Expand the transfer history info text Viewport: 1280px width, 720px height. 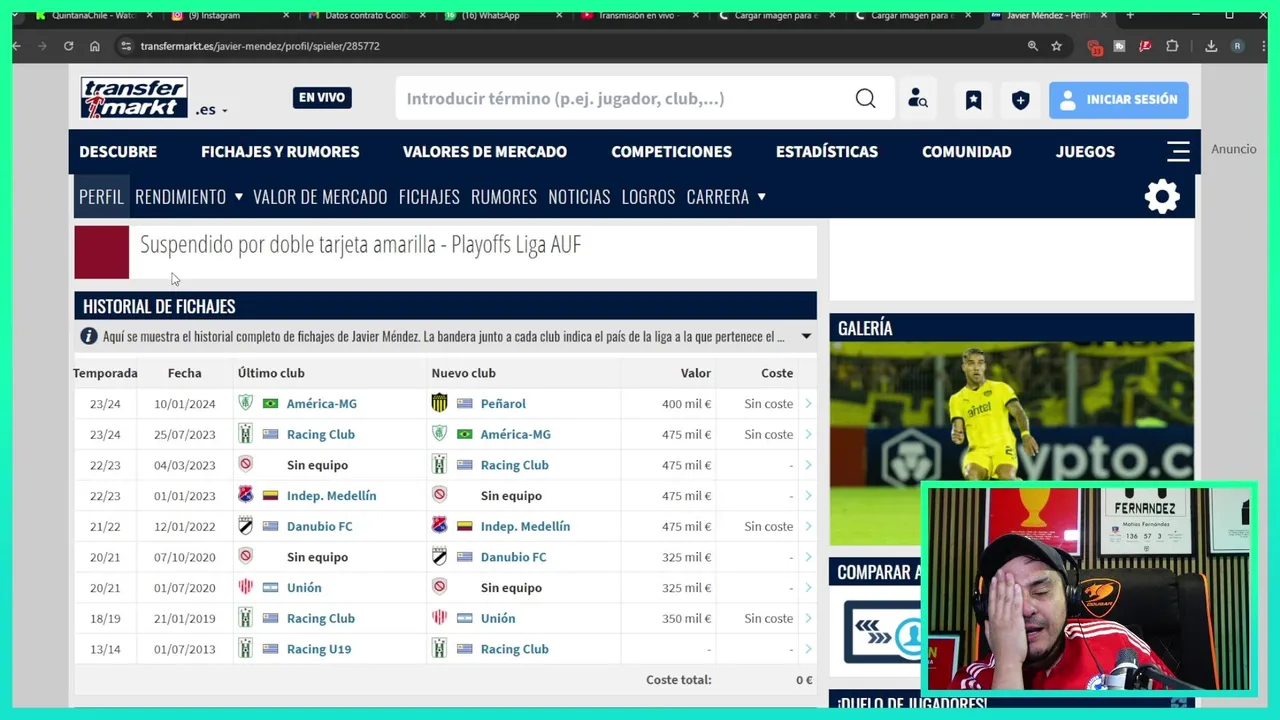tap(806, 336)
